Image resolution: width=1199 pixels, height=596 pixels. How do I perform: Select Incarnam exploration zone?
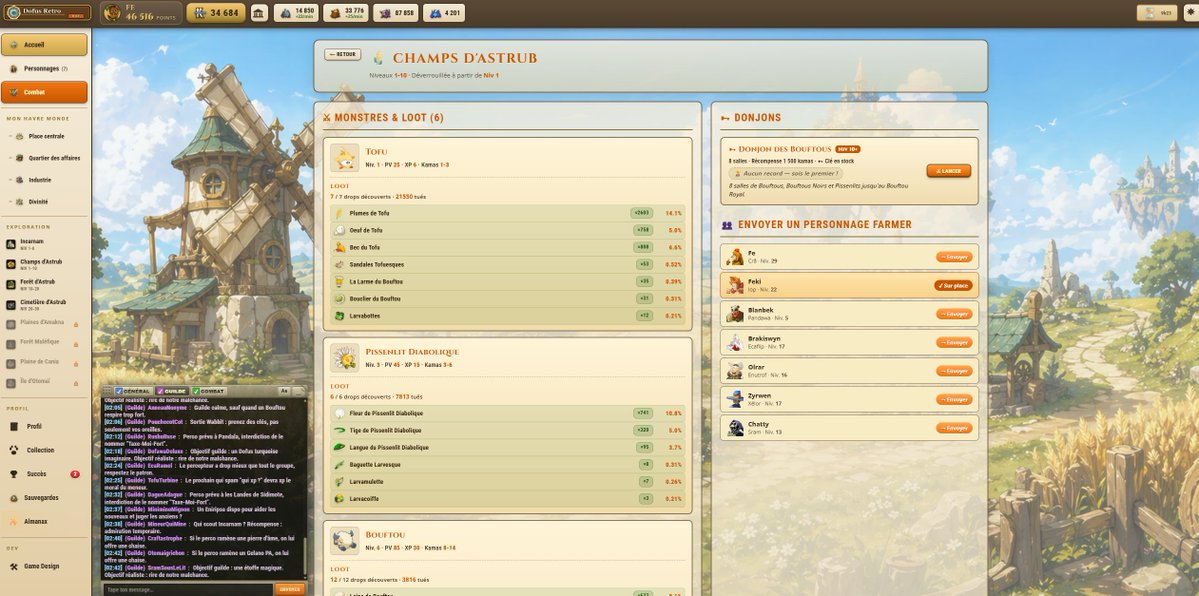click(44, 244)
